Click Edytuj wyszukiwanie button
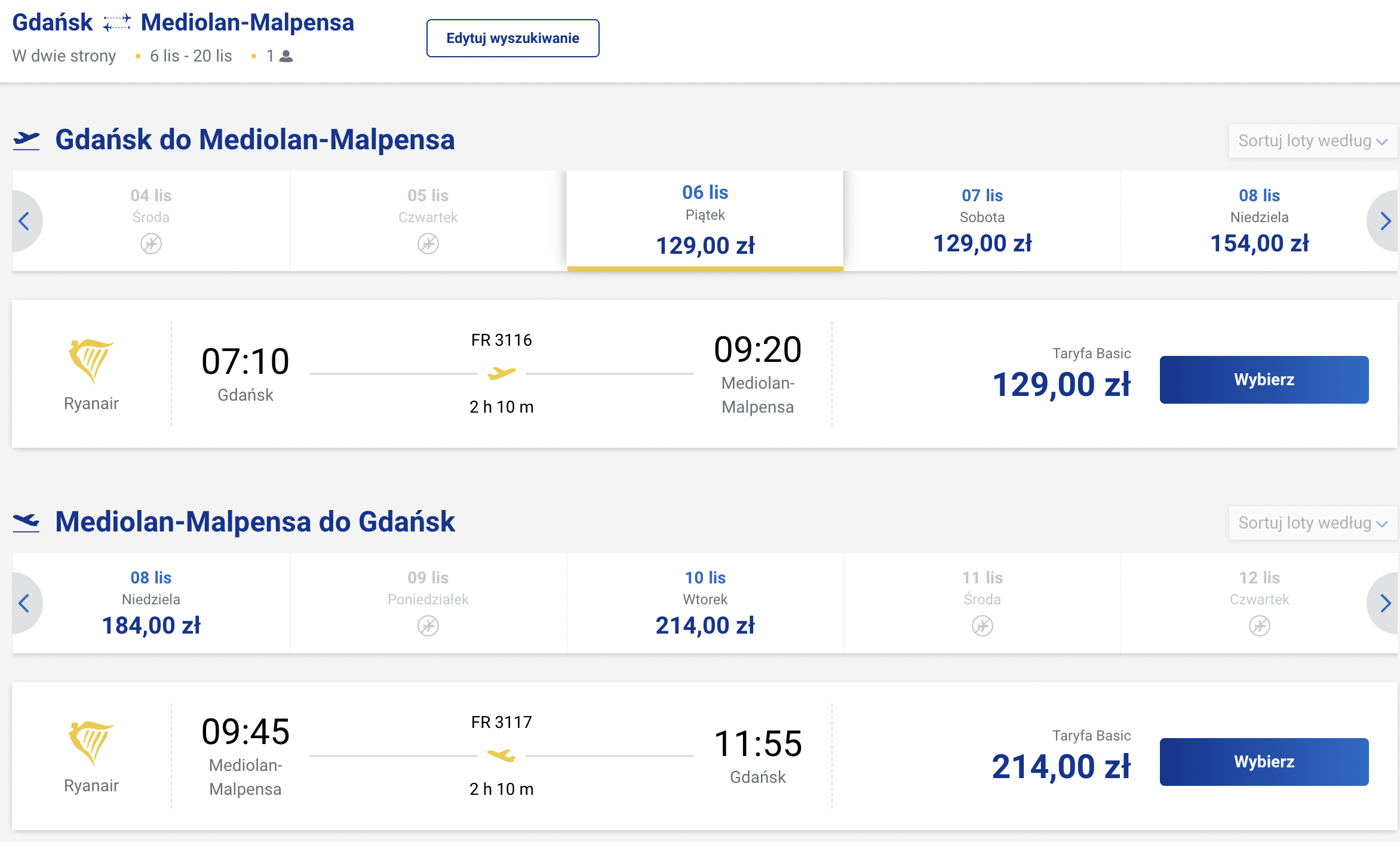Viewport: 1400px width, 842px height. pos(512,38)
